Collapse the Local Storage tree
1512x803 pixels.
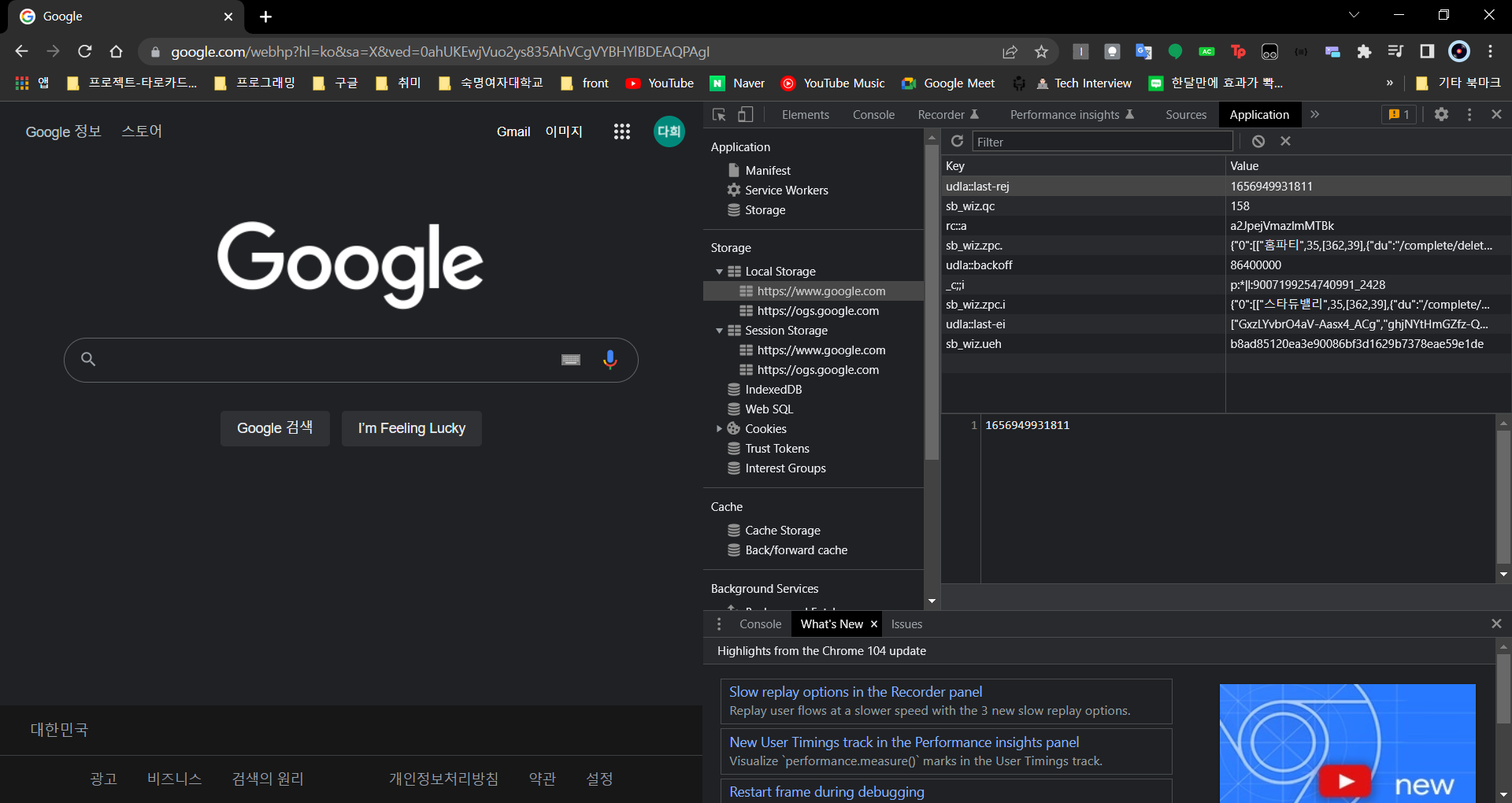click(x=719, y=272)
